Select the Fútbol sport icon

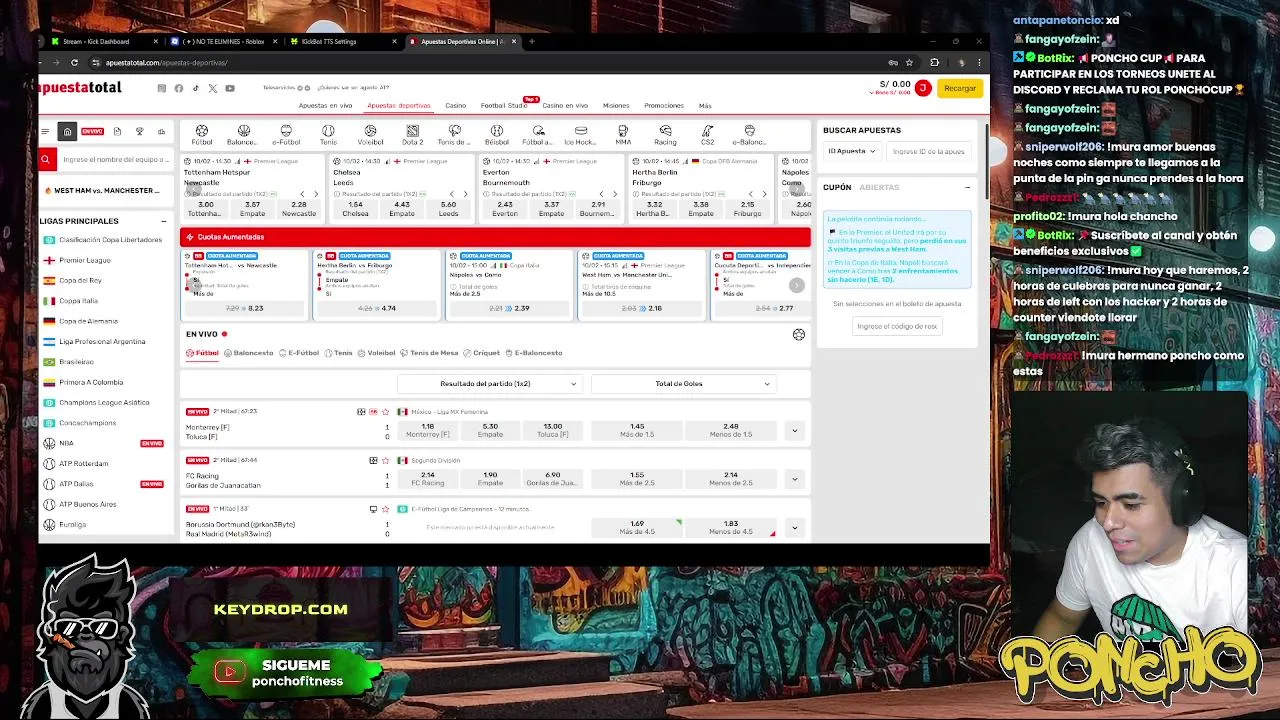point(202,135)
